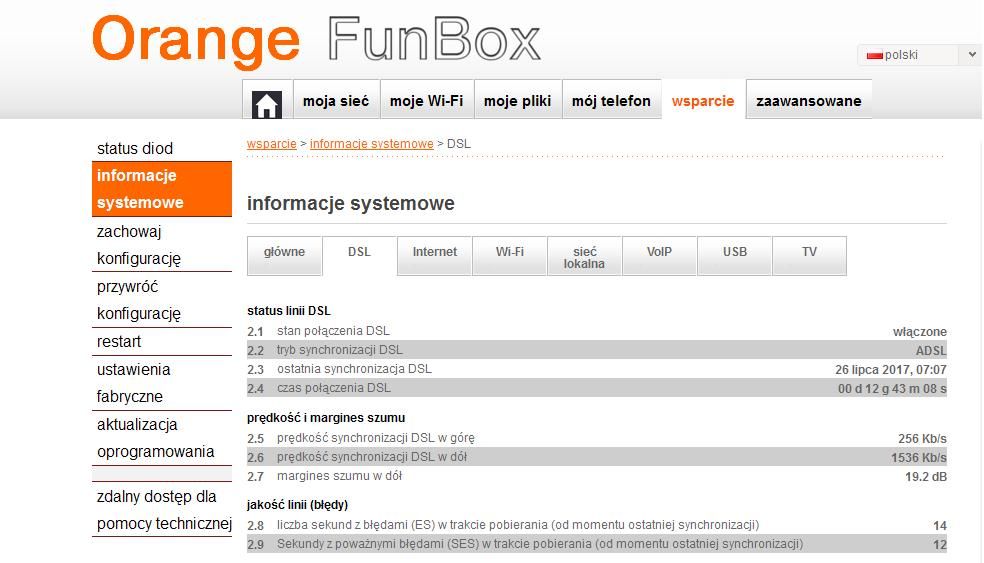Screen dimensions: 984x563
Task: Click the 'włączone' status value
Action: pos(919,331)
